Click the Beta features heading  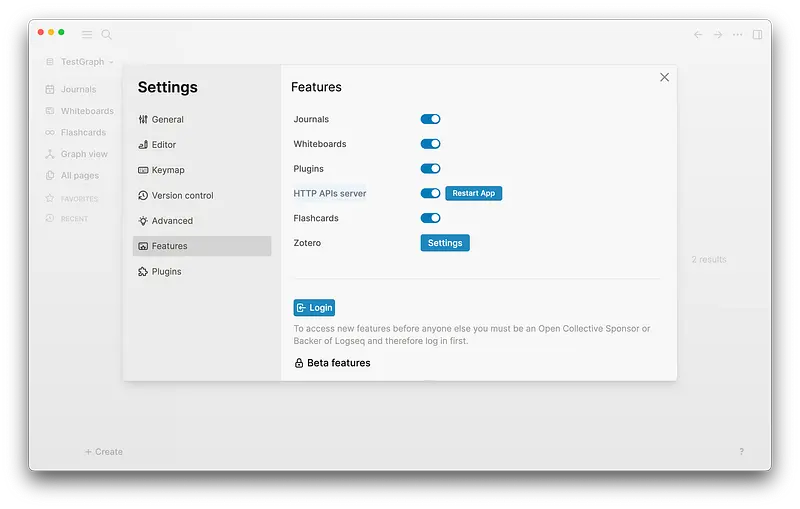point(339,363)
